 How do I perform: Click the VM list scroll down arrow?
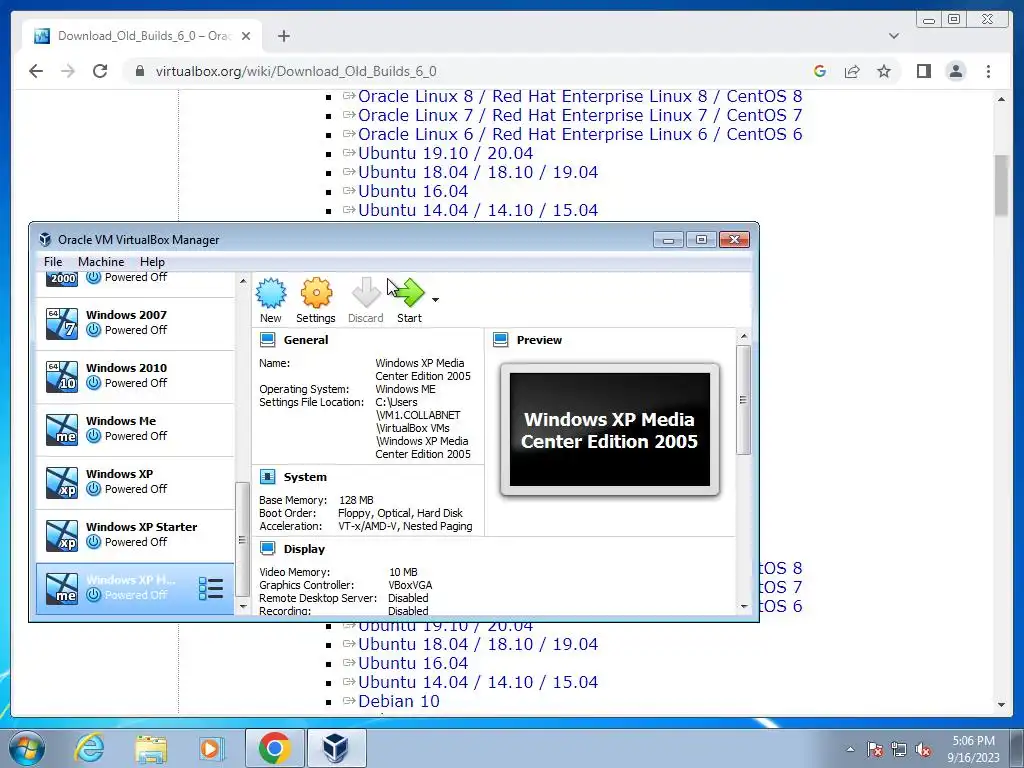pyautogui.click(x=243, y=607)
